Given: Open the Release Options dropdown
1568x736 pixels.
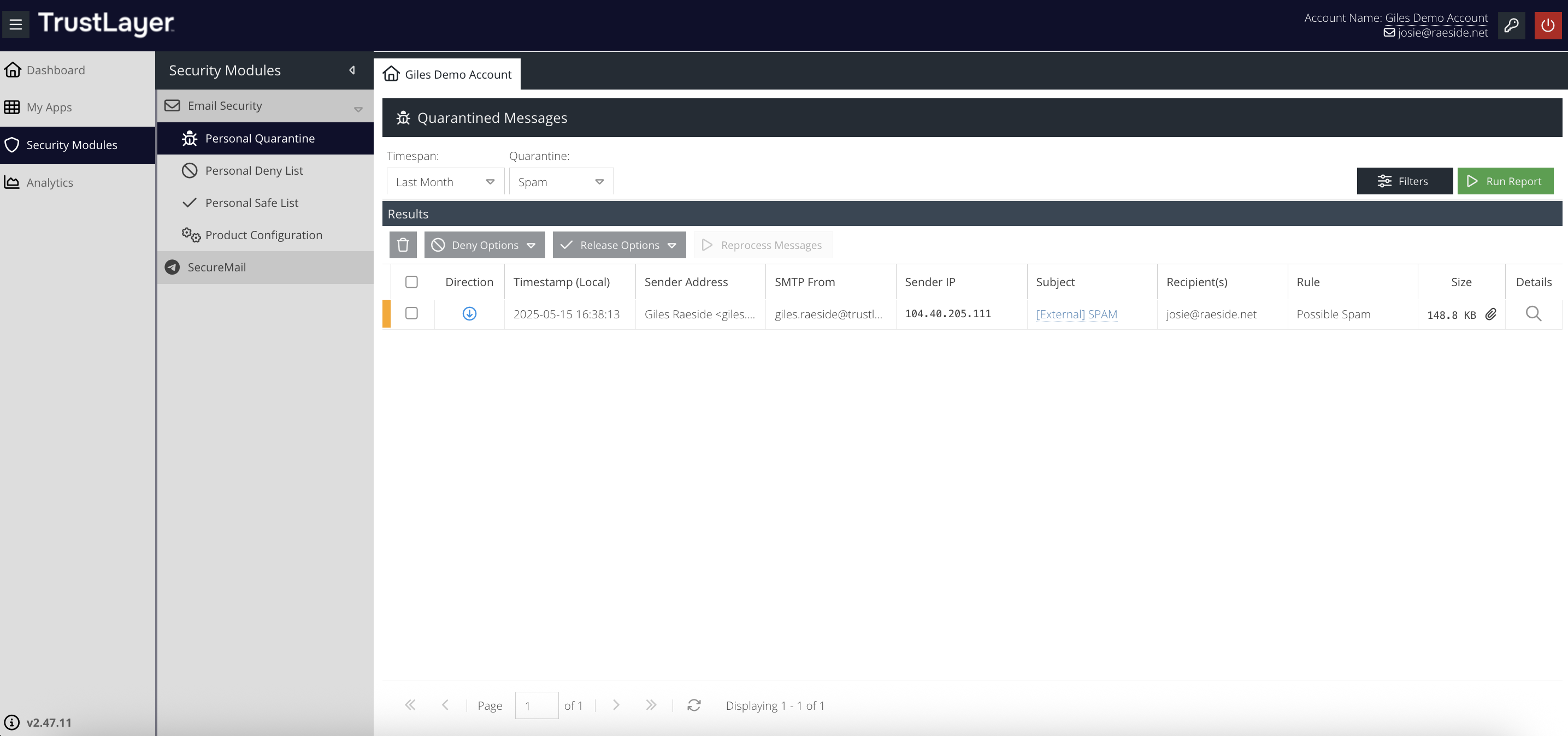Looking at the screenshot, I should 619,245.
